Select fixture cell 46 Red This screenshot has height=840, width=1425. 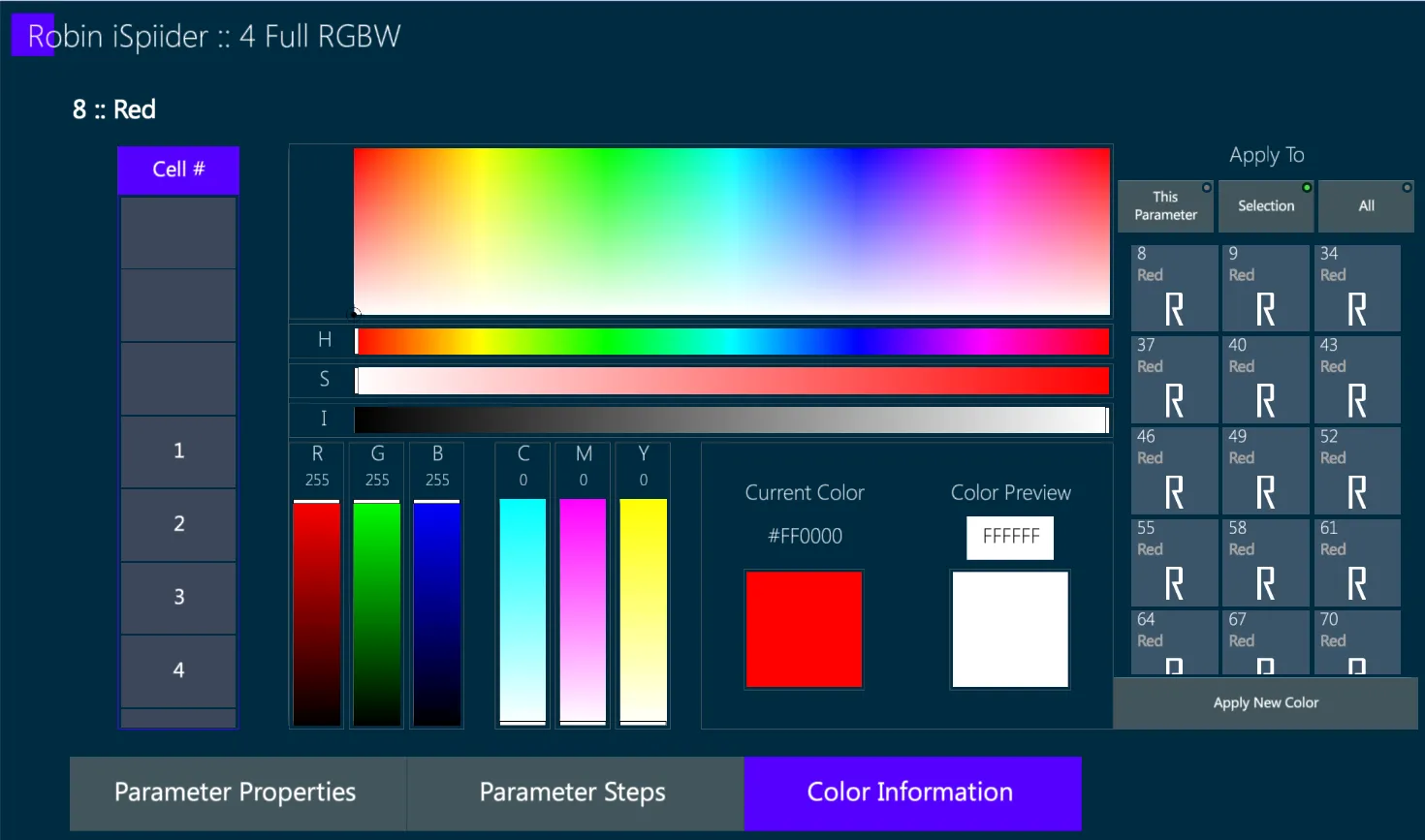(x=1174, y=471)
